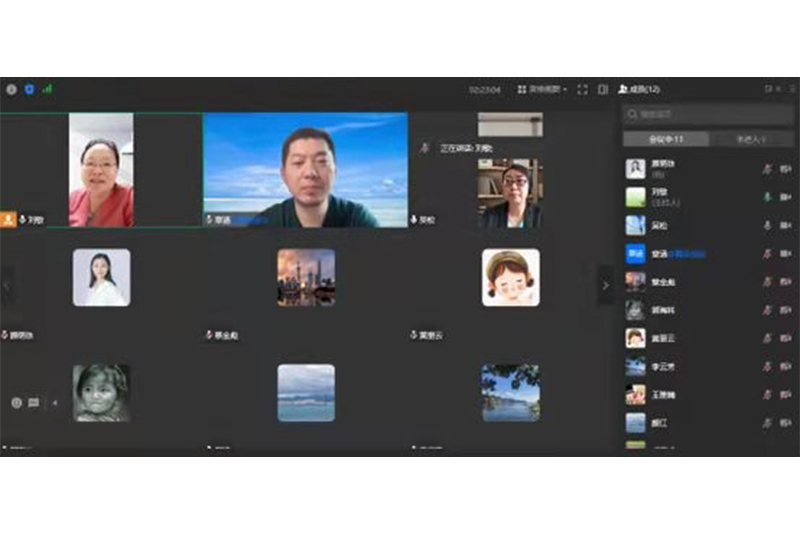Toggle mic for skyline-avatar member in list
Image resolution: width=800 pixels, height=533 pixels.
[767, 282]
